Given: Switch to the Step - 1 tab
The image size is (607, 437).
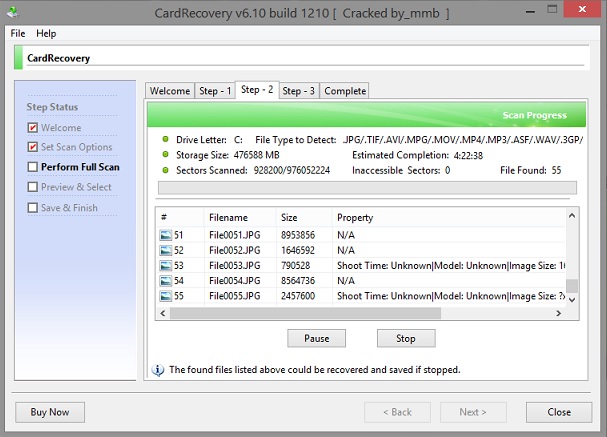Looking at the screenshot, I should pyautogui.click(x=215, y=91).
